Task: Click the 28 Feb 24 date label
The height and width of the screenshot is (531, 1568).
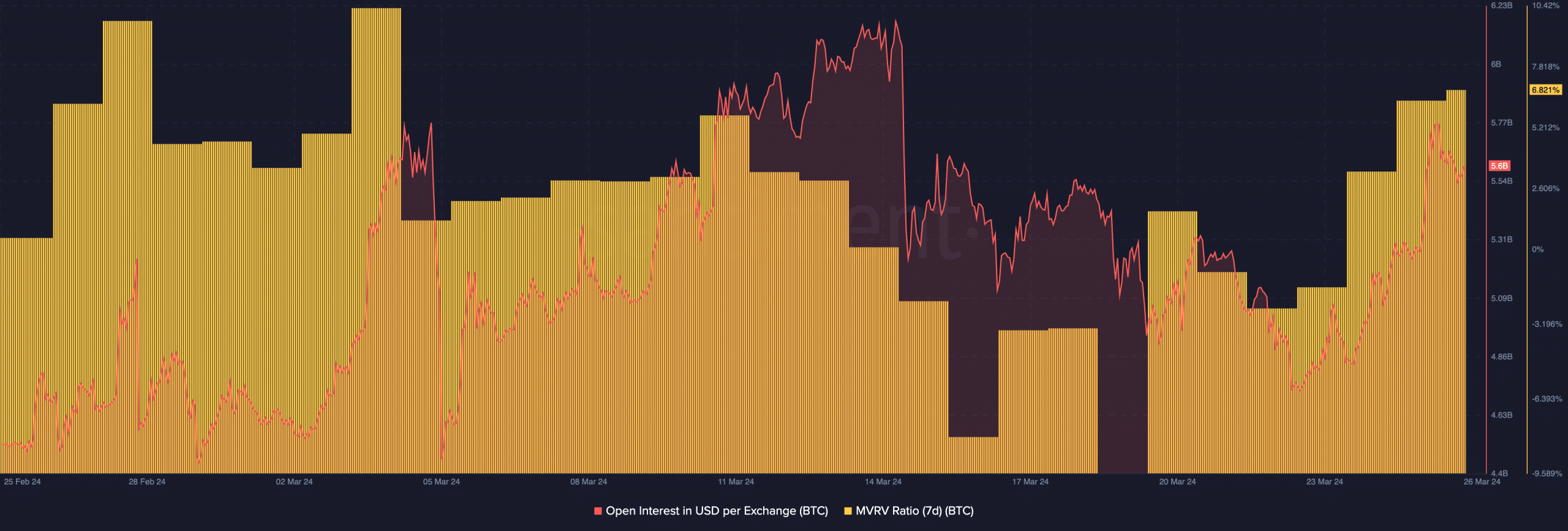Action: 147,482
